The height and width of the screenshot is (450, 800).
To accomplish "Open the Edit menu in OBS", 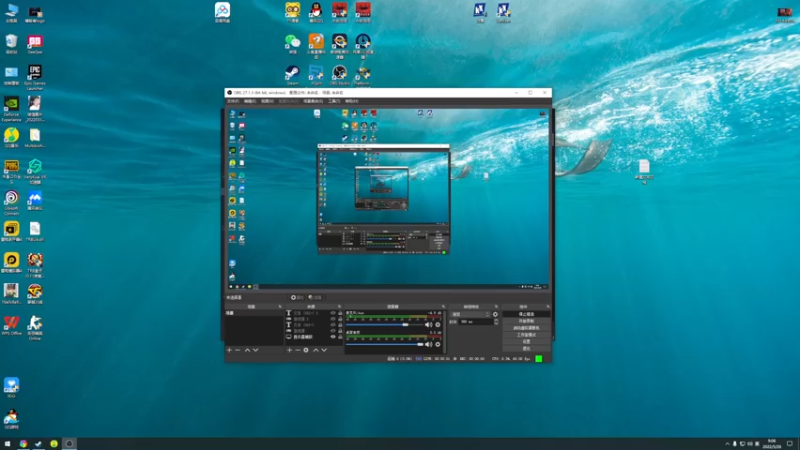I will [249, 101].
